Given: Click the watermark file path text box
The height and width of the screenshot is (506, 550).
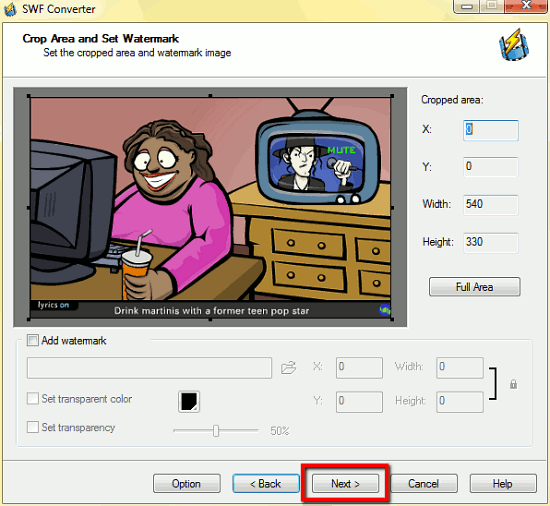Looking at the screenshot, I should coord(149,368).
